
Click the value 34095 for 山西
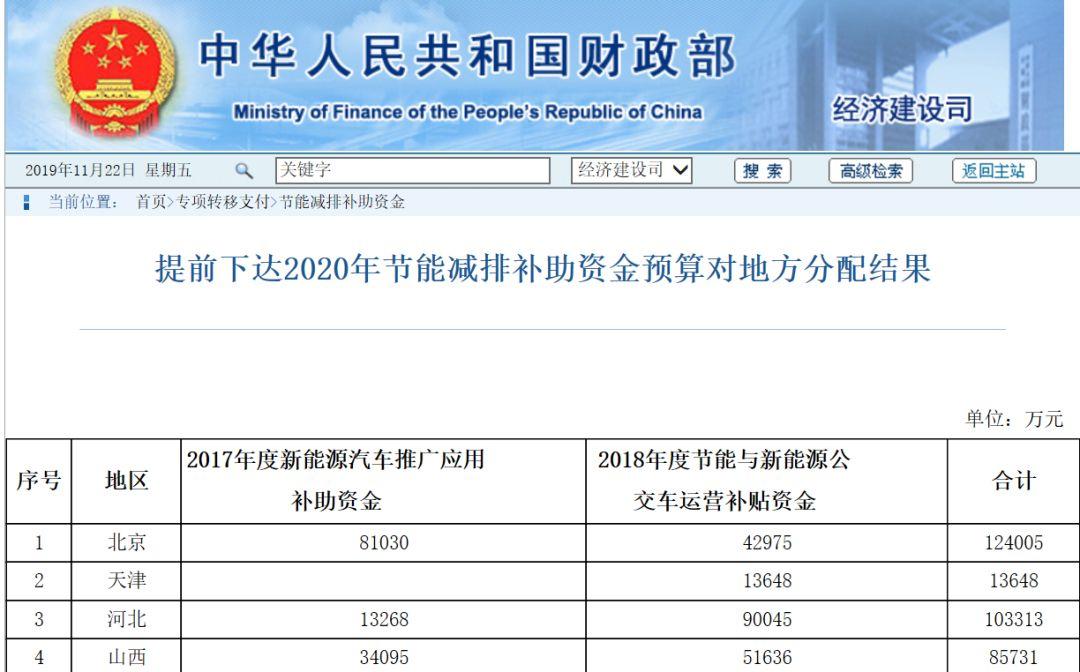coord(384,658)
